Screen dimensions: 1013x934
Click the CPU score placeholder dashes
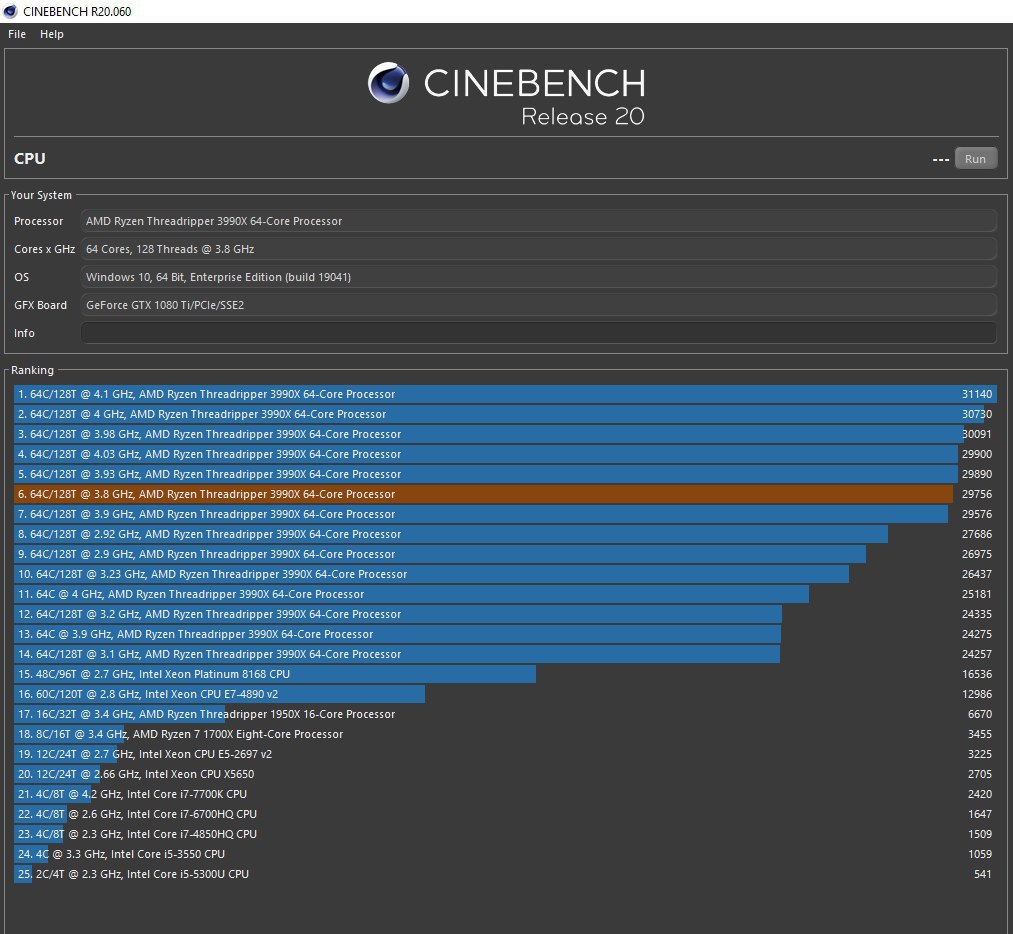[x=941, y=160]
